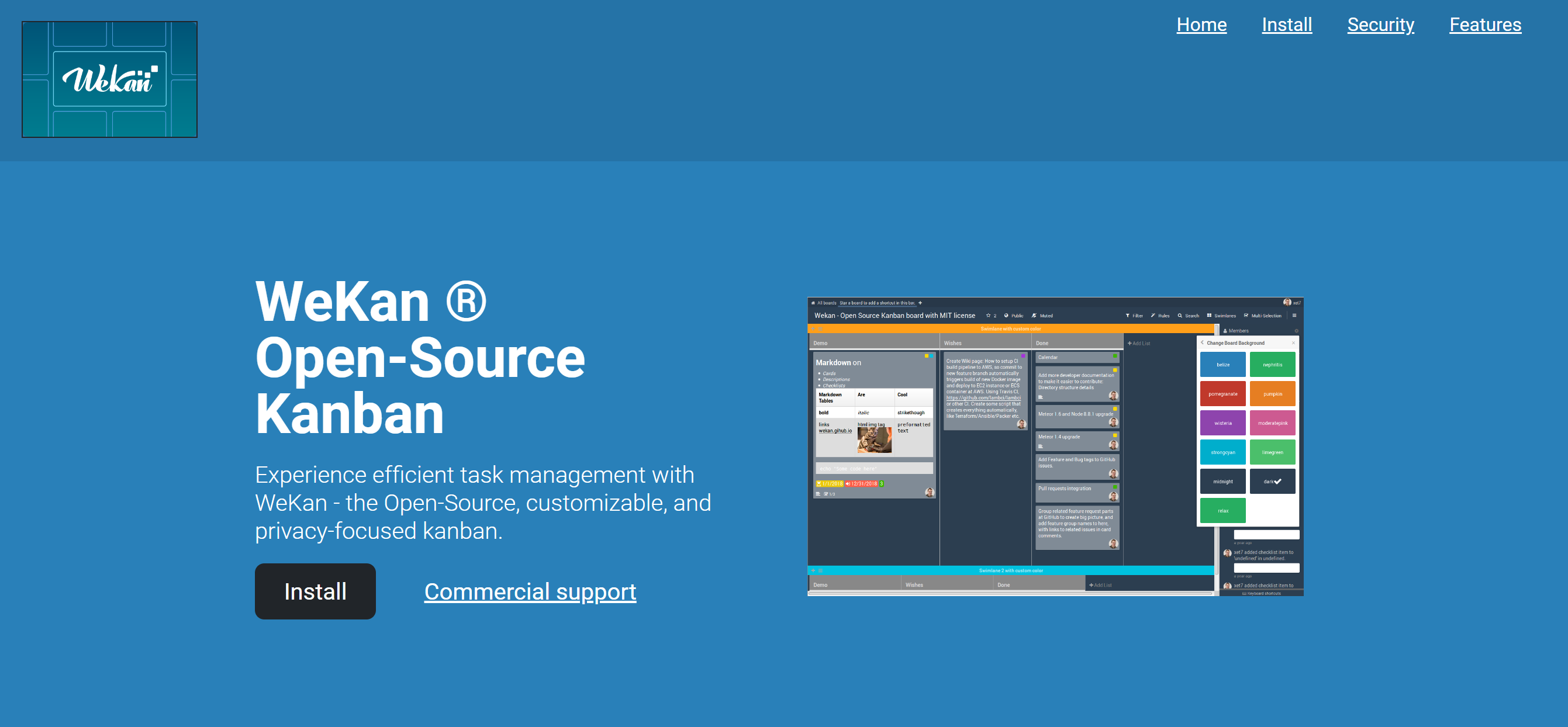
Task: Follow the Commercial support link
Action: [x=530, y=591]
